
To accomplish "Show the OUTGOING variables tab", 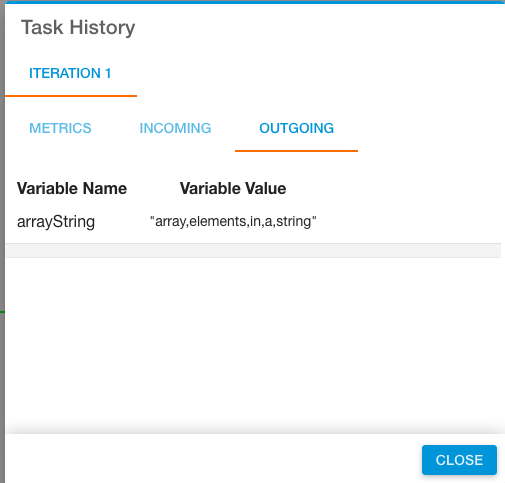I will pyautogui.click(x=296, y=128).
